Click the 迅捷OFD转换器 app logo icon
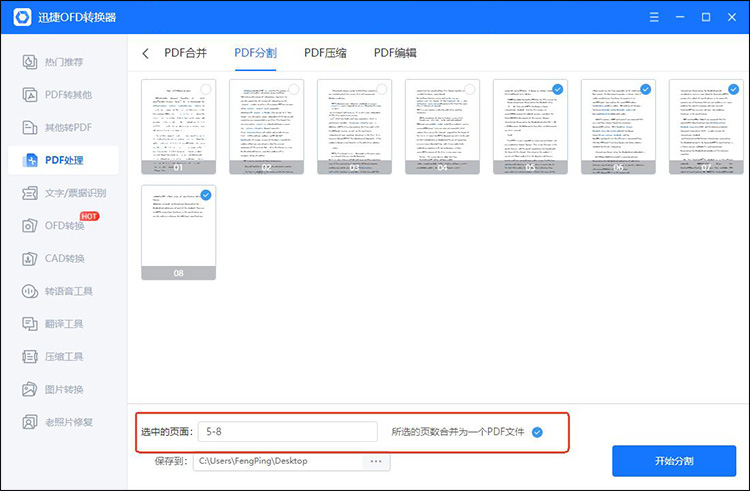This screenshot has height=491, width=750. tap(22, 17)
